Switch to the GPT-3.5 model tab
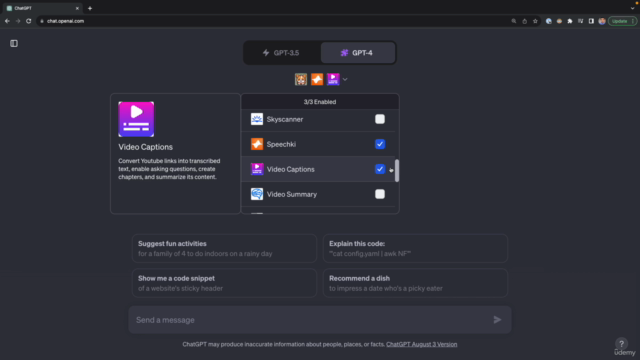640x360 pixels. [x=281, y=53]
